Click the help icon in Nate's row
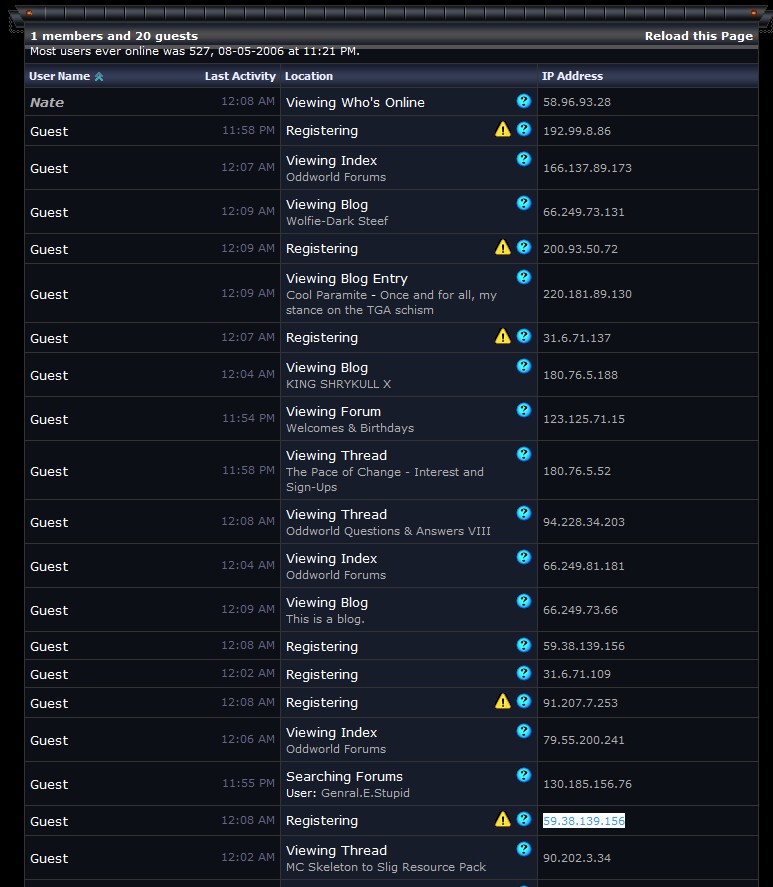This screenshot has height=887, width=773. (523, 101)
